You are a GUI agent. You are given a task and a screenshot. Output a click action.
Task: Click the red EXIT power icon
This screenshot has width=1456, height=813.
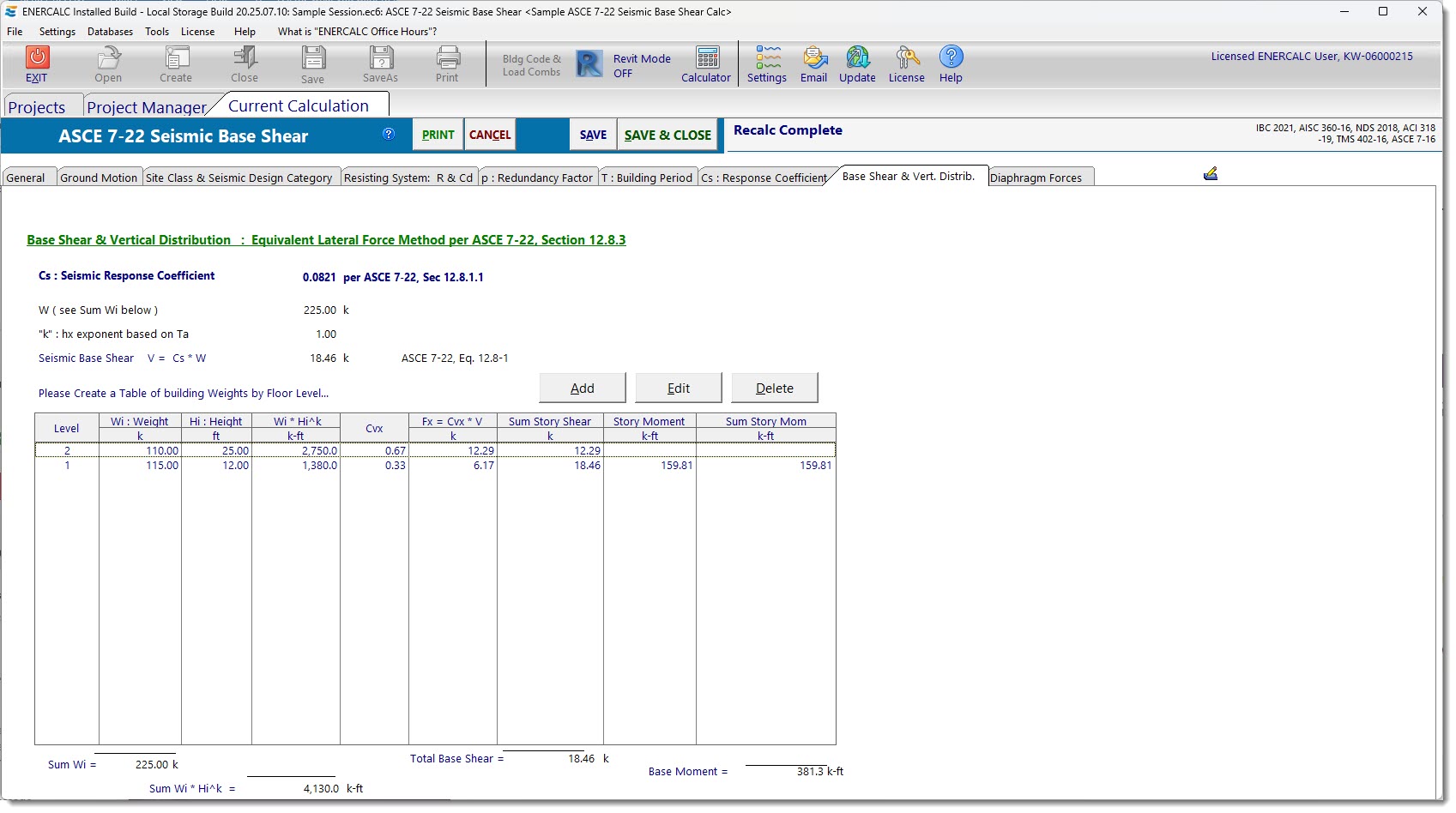click(37, 57)
